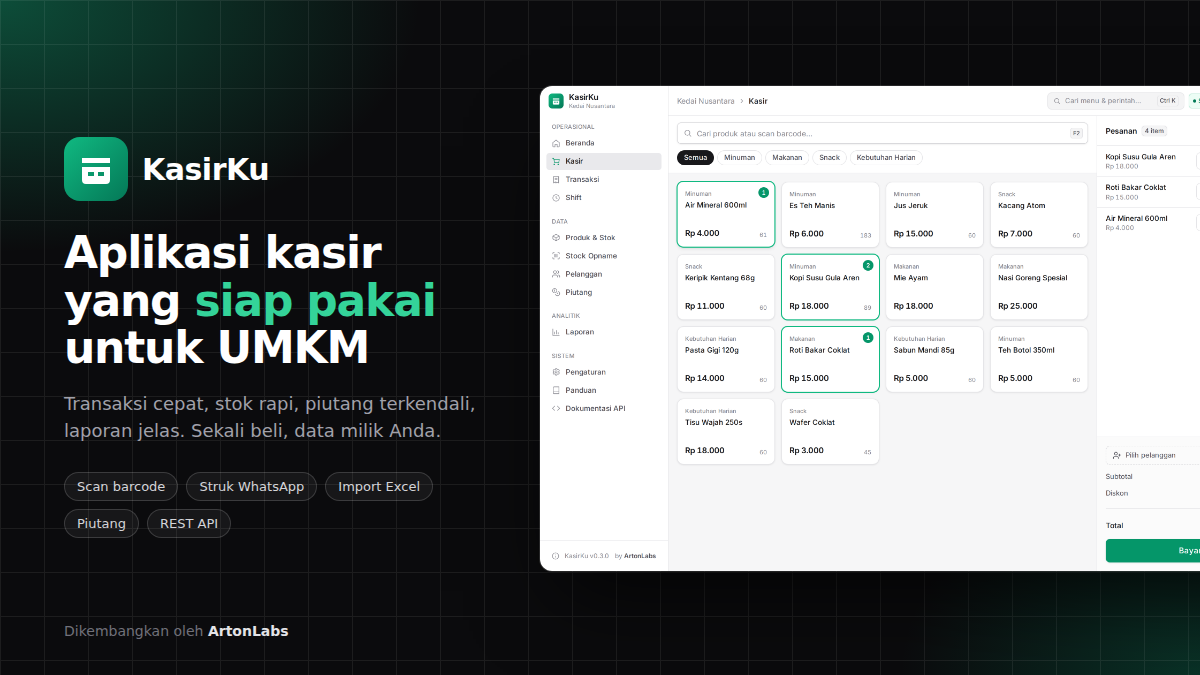Add Pasta Gigi 120g product card
1200x675 pixels.
coord(726,359)
